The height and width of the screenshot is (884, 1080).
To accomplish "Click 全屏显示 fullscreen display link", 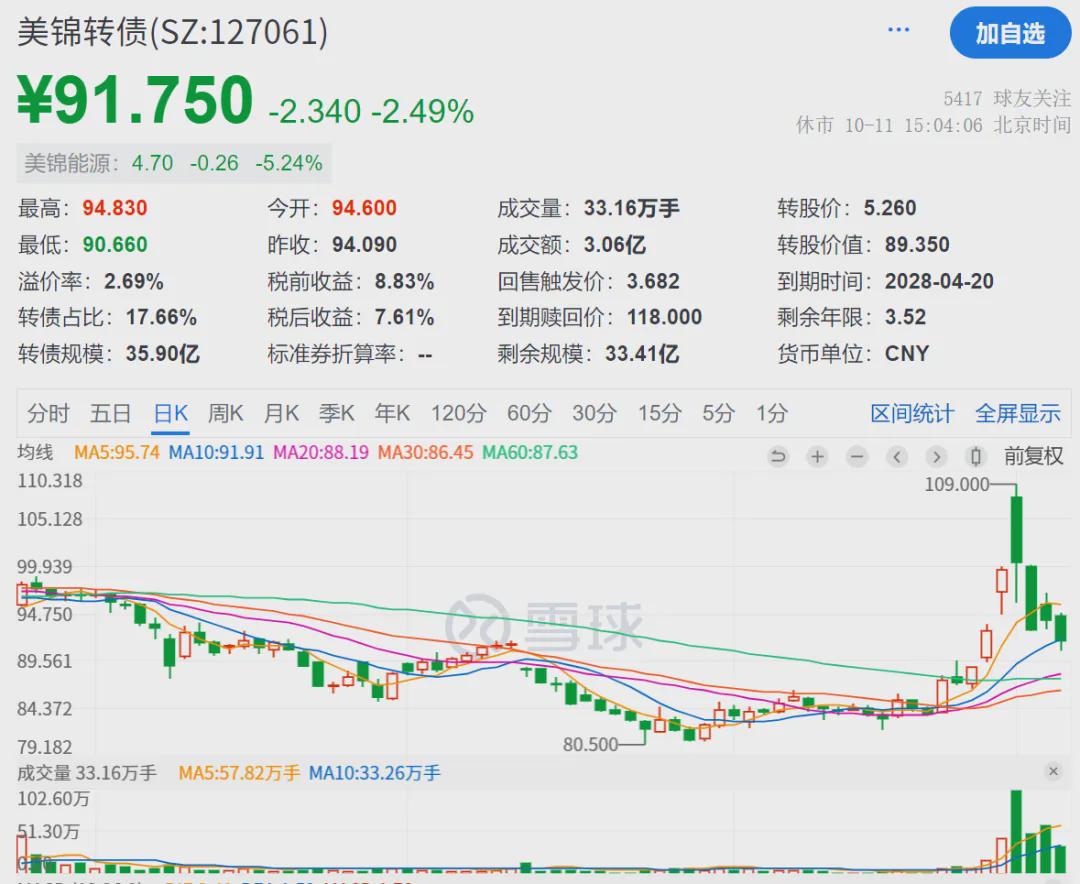I will pos(1017,413).
